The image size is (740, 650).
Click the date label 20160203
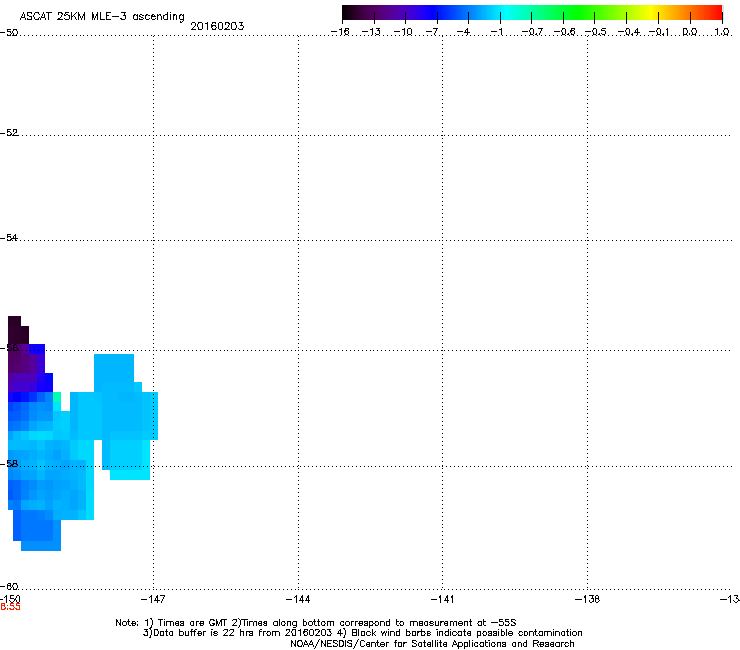tap(217, 26)
